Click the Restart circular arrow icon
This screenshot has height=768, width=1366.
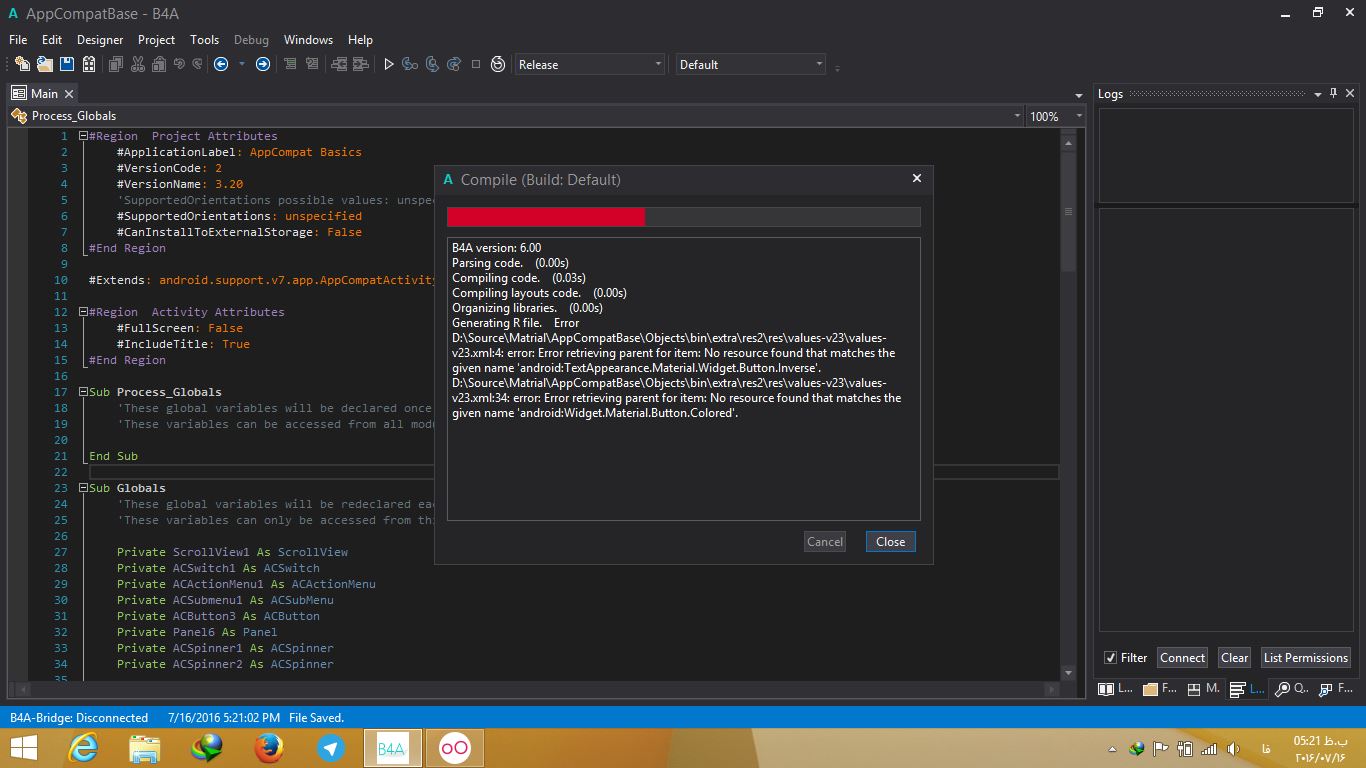tap(498, 64)
